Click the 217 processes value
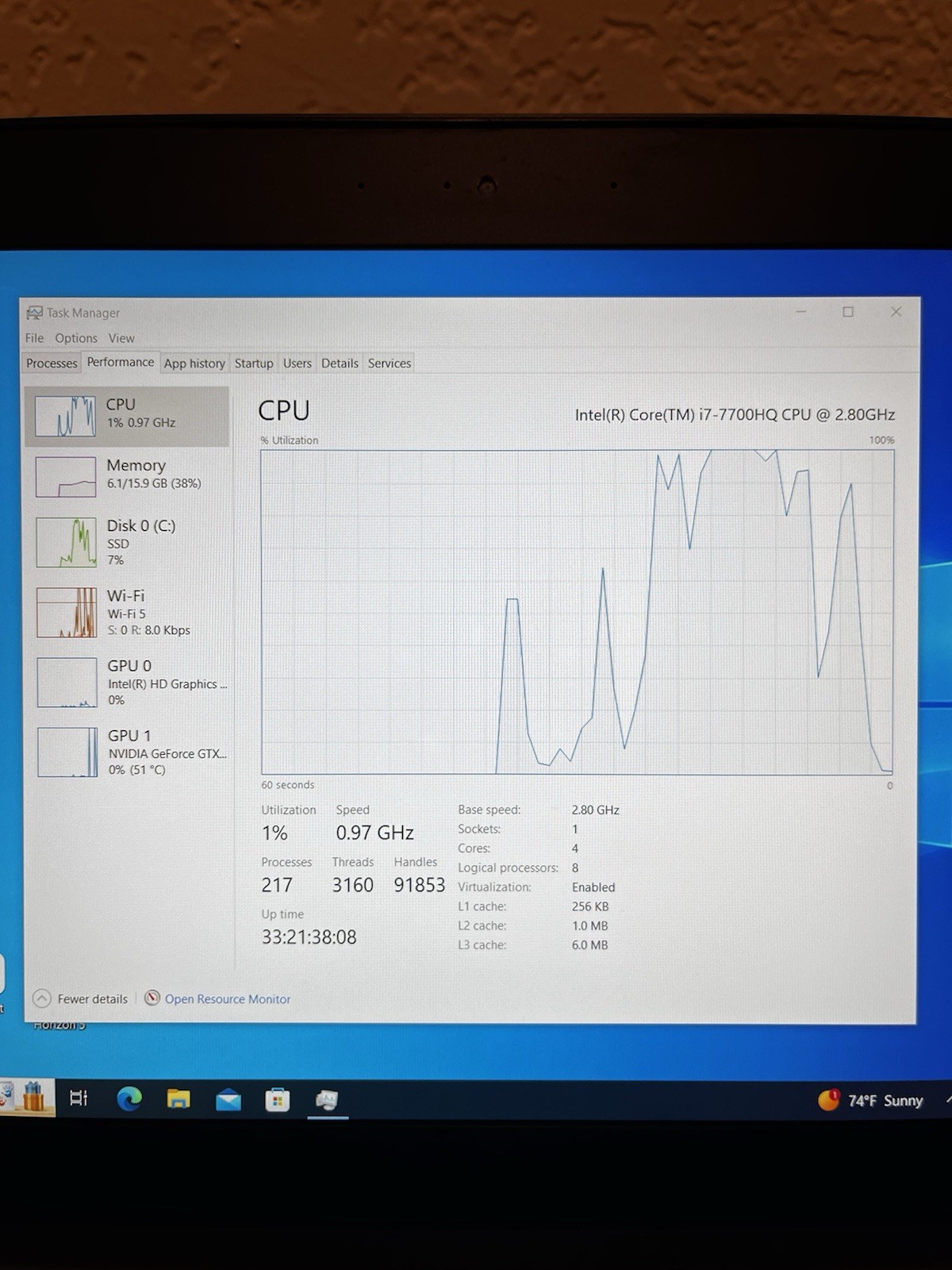Screen dimensions: 952x1270 (277, 885)
